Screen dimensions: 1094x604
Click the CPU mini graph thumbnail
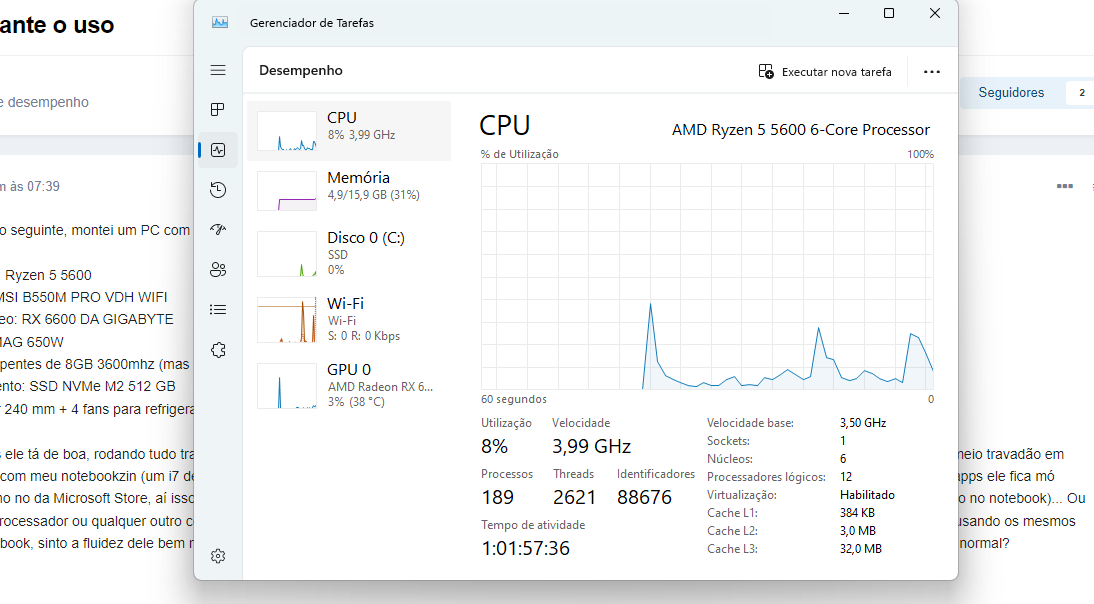click(x=287, y=131)
